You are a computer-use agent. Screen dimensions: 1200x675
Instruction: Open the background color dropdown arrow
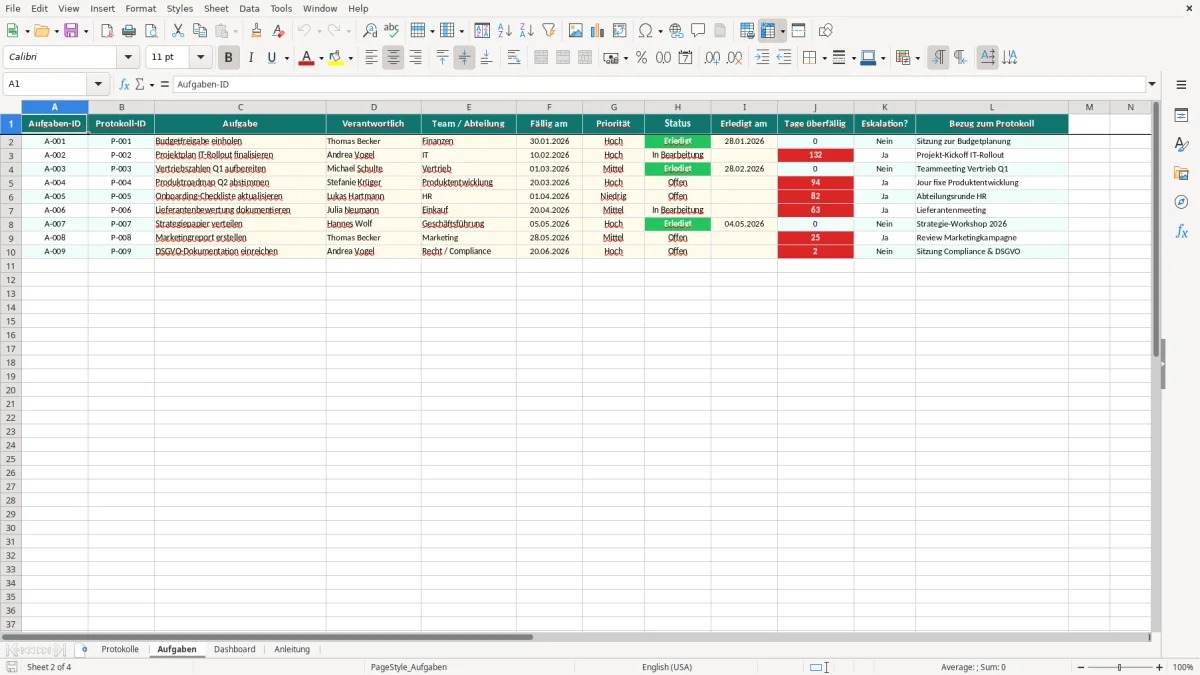(351, 58)
